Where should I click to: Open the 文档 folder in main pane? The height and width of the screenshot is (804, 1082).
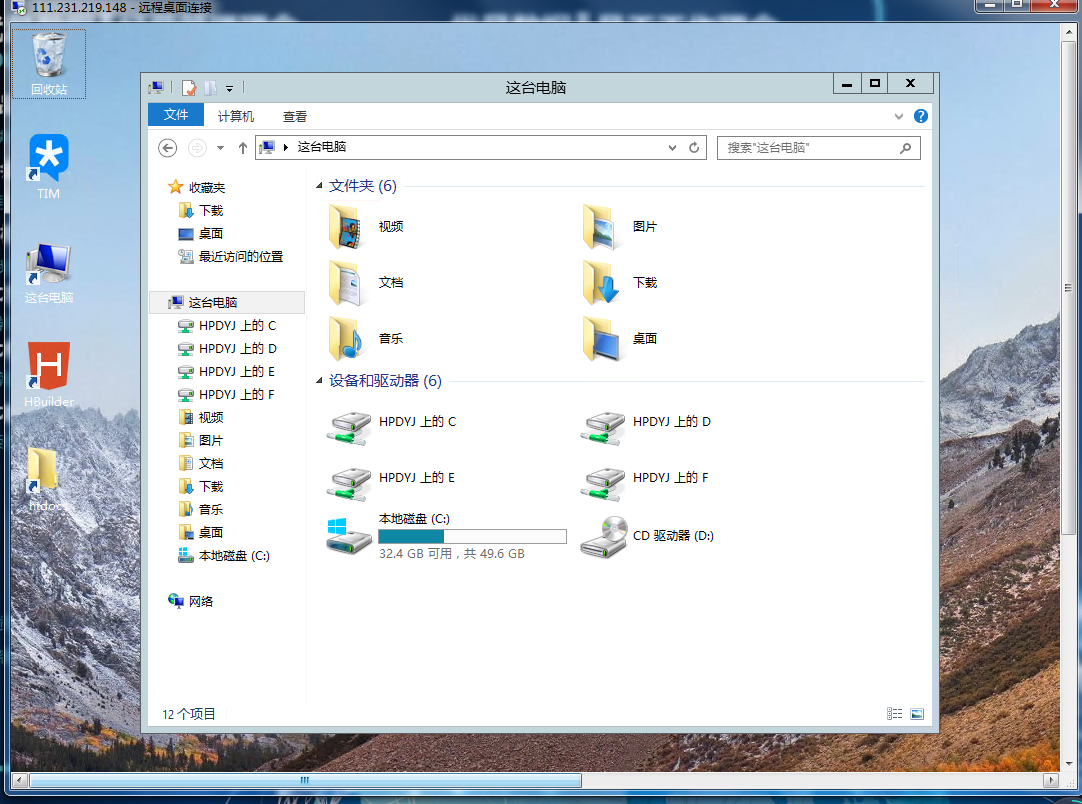[x=366, y=282]
